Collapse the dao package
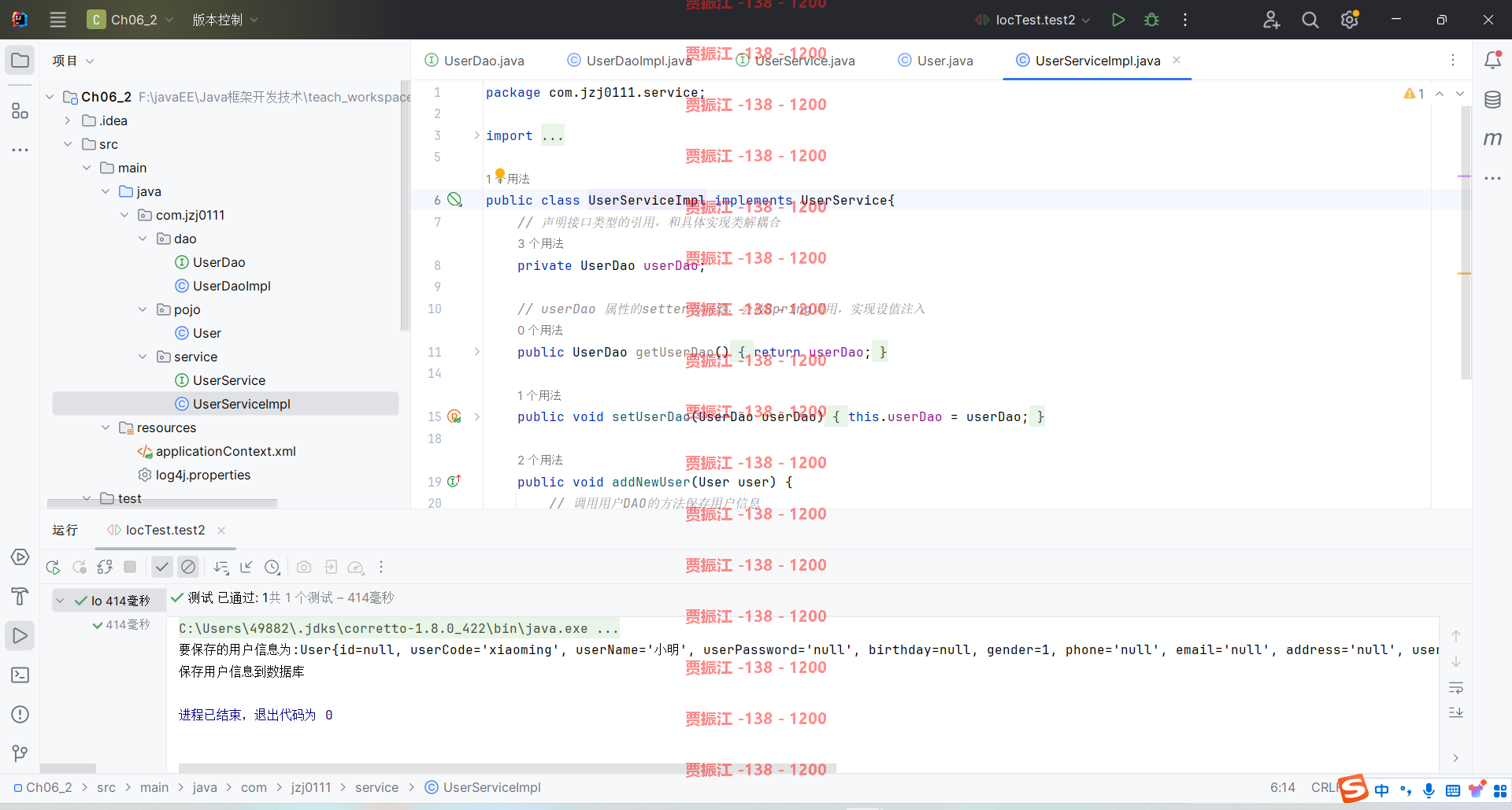The width and height of the screenshot is (1512, 810). (x=143, y=239)
